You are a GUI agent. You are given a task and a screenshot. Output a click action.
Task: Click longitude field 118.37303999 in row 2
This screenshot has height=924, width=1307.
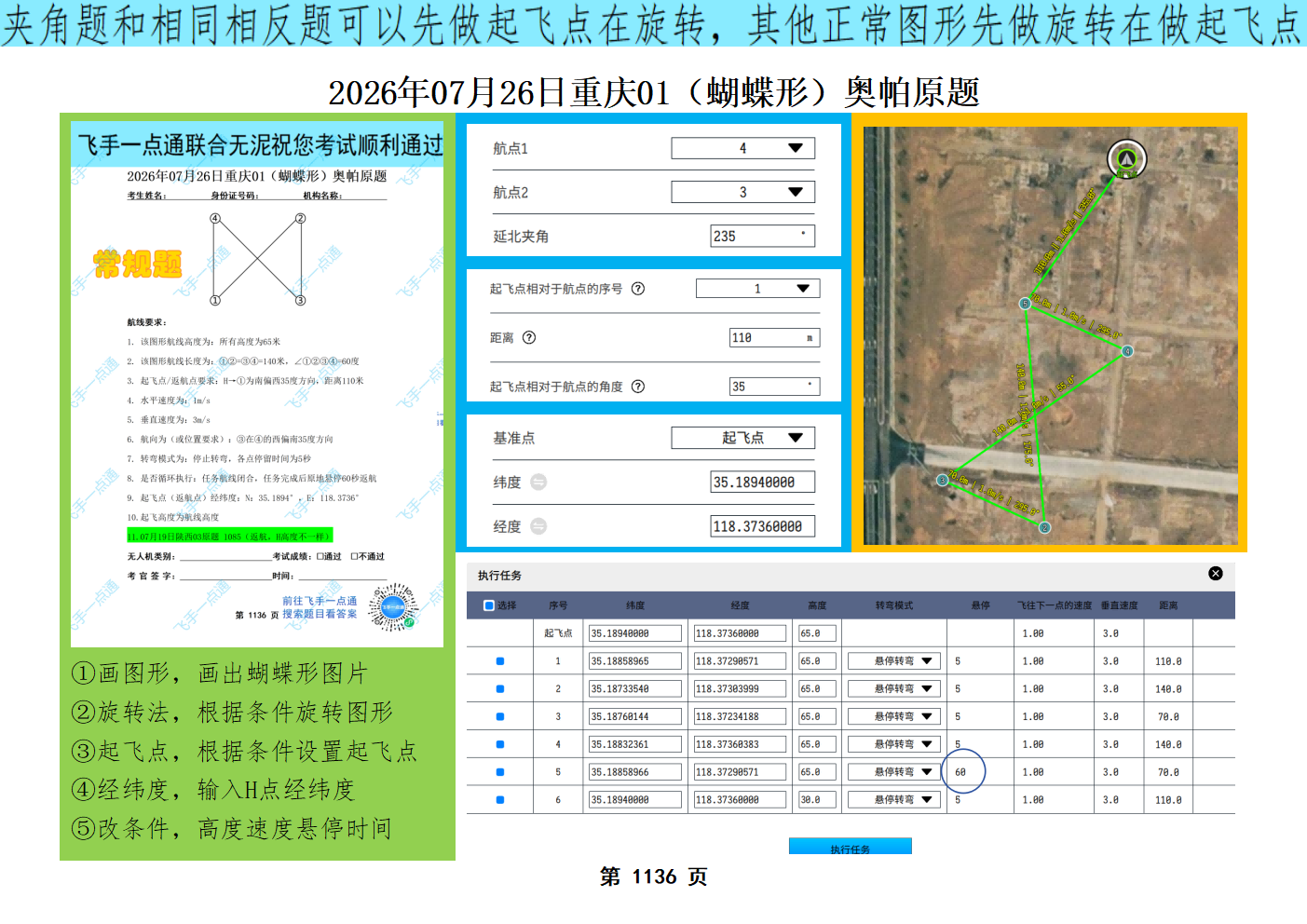[740, 689]
